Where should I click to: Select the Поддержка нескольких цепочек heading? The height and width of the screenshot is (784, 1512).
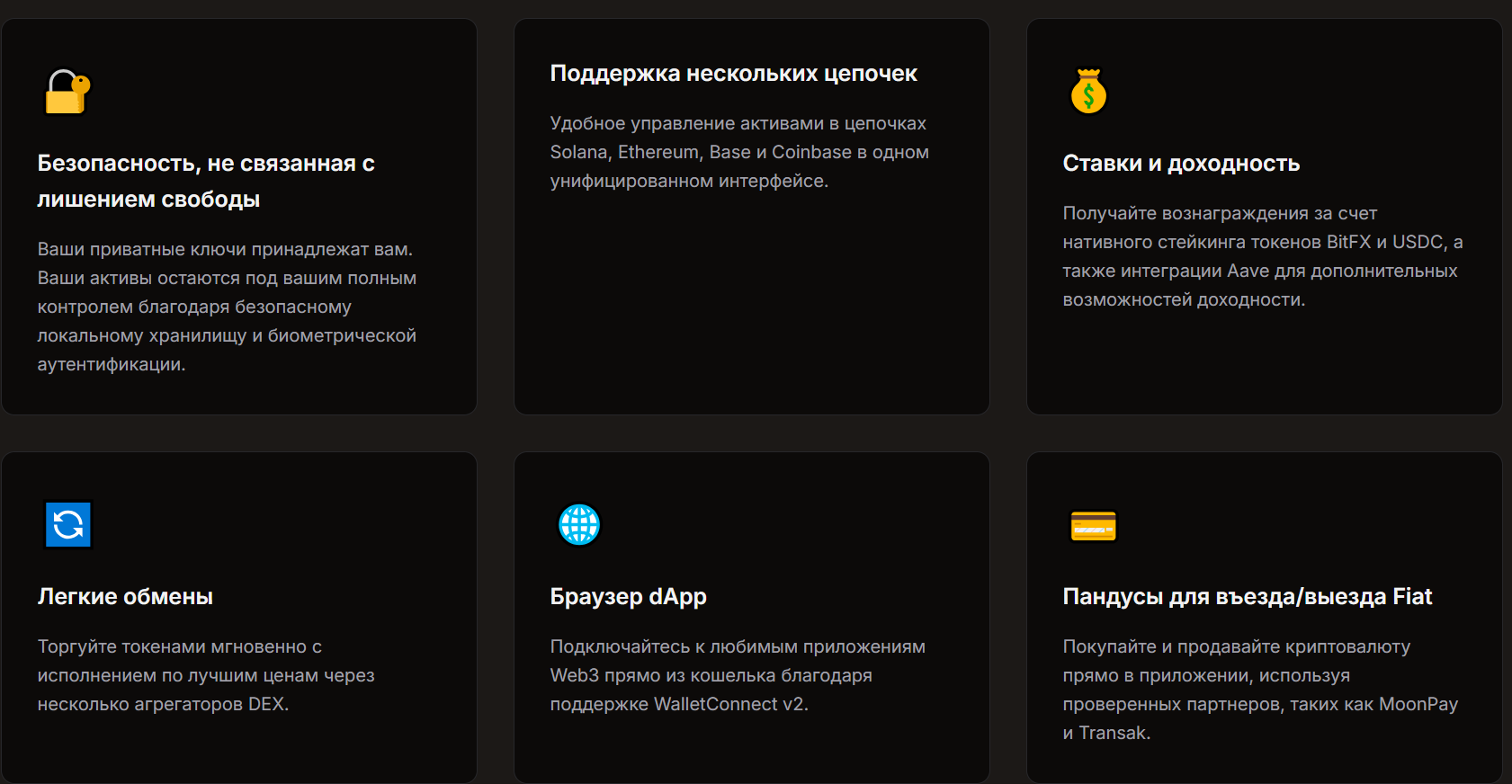[x=733, y=74]
